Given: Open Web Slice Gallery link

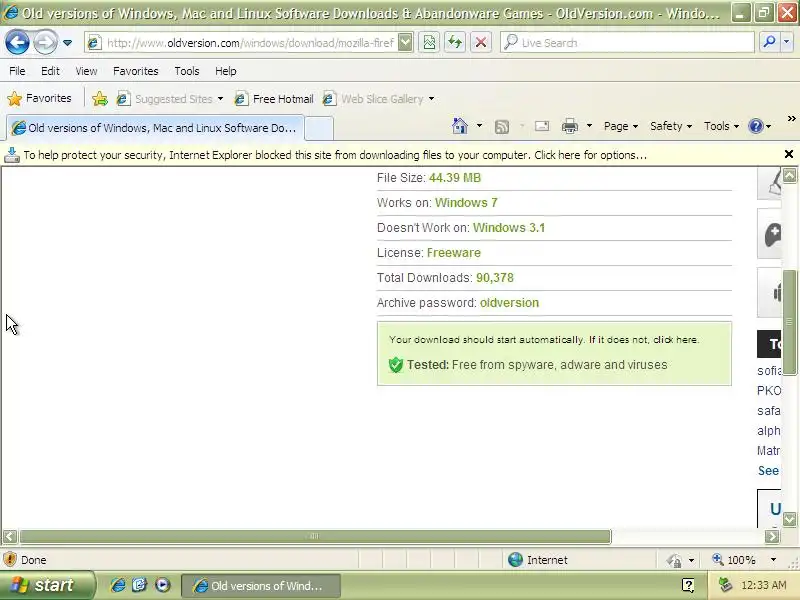Looking at the screenshot, I should pos(373,98).
